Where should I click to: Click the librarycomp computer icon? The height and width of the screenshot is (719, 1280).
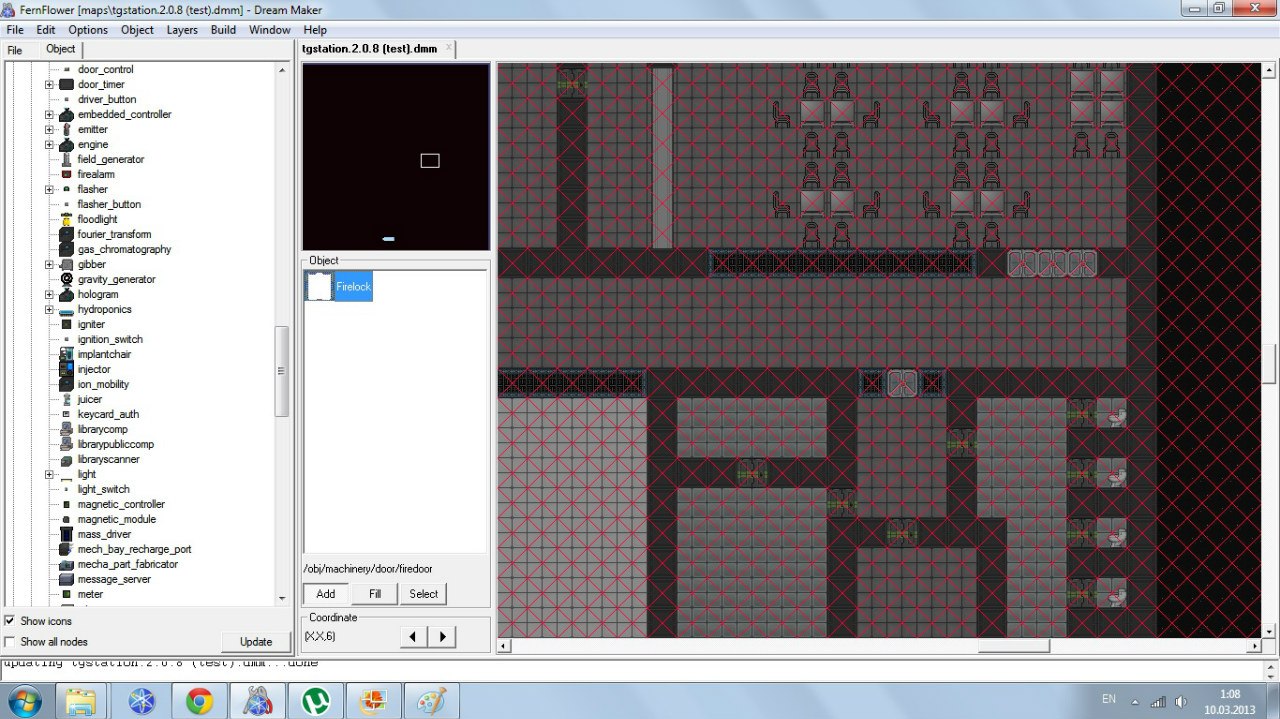click(67, 429)
